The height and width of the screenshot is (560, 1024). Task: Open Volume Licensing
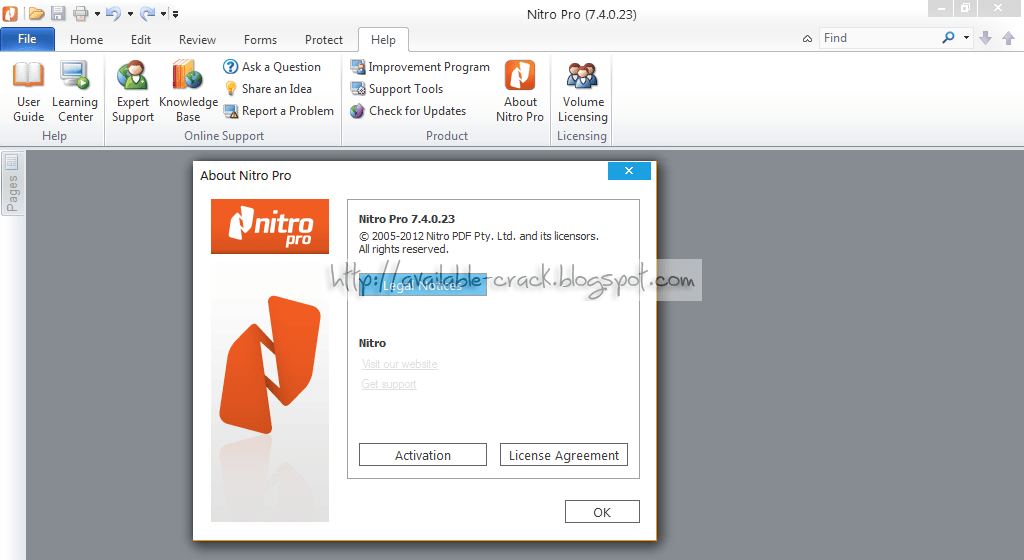tap(583, 91)
